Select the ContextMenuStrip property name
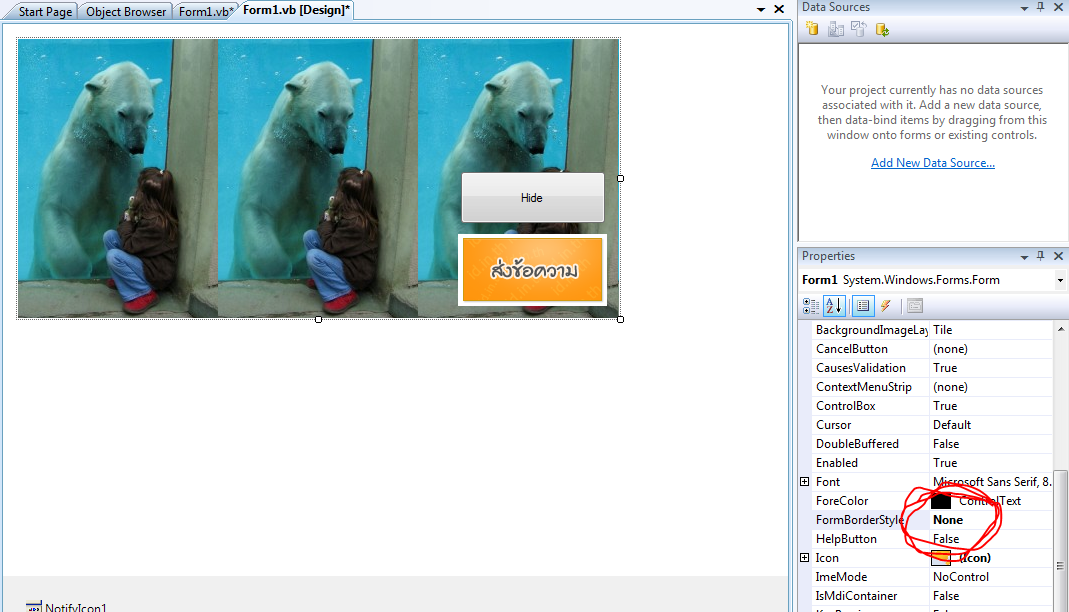 pos(864,387)
